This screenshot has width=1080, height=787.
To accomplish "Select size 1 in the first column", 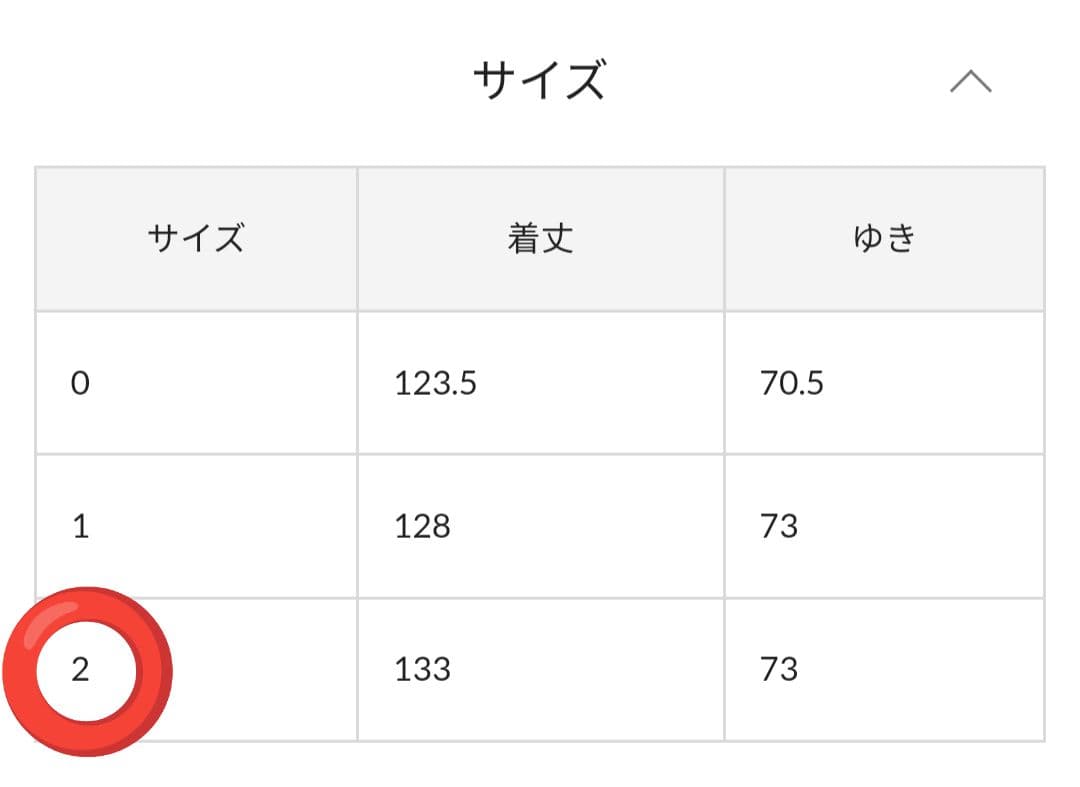I will coord(80,526).
